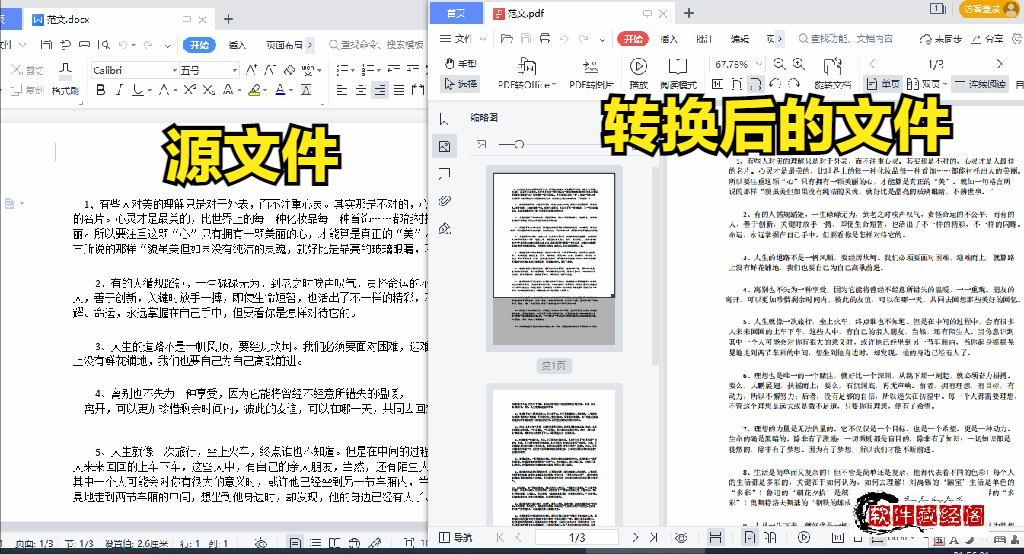1024x554 pixels.
Task: Justify text in the Word ribbon
Action: pyautogui.click(x=399, y=90)
